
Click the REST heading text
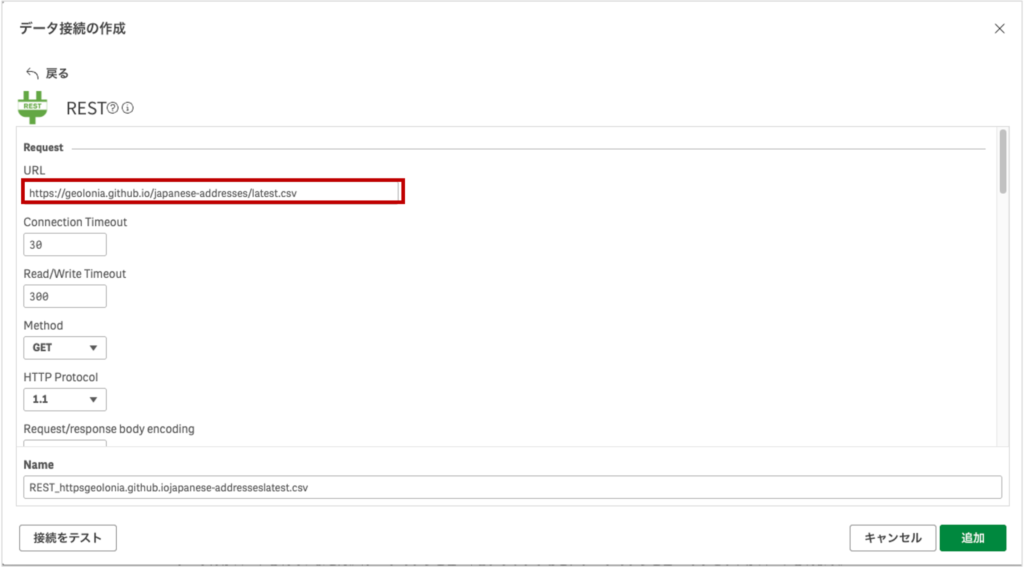pos(85,108)
